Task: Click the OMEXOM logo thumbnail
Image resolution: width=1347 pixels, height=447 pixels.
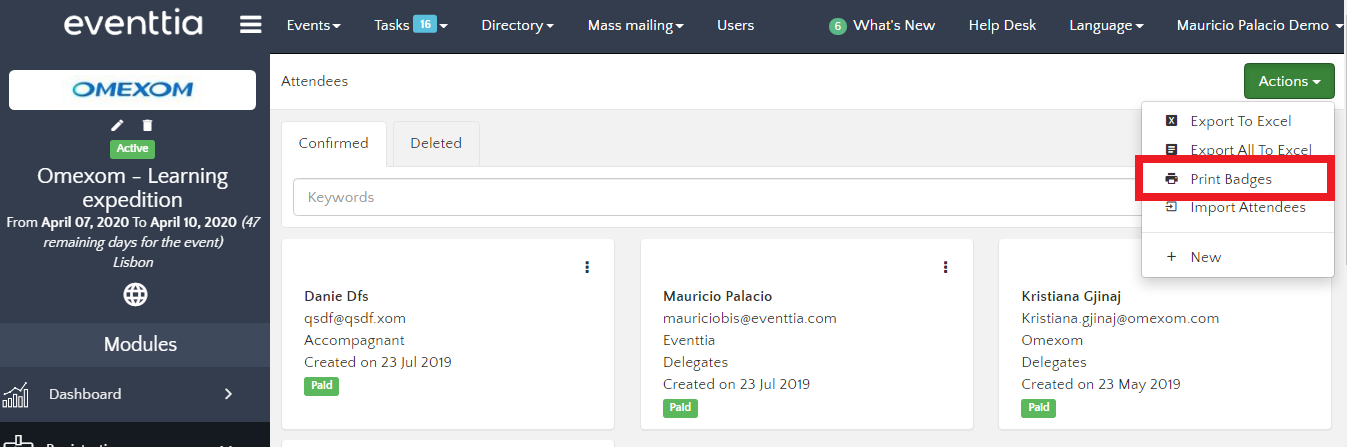Action: [133, 90]
